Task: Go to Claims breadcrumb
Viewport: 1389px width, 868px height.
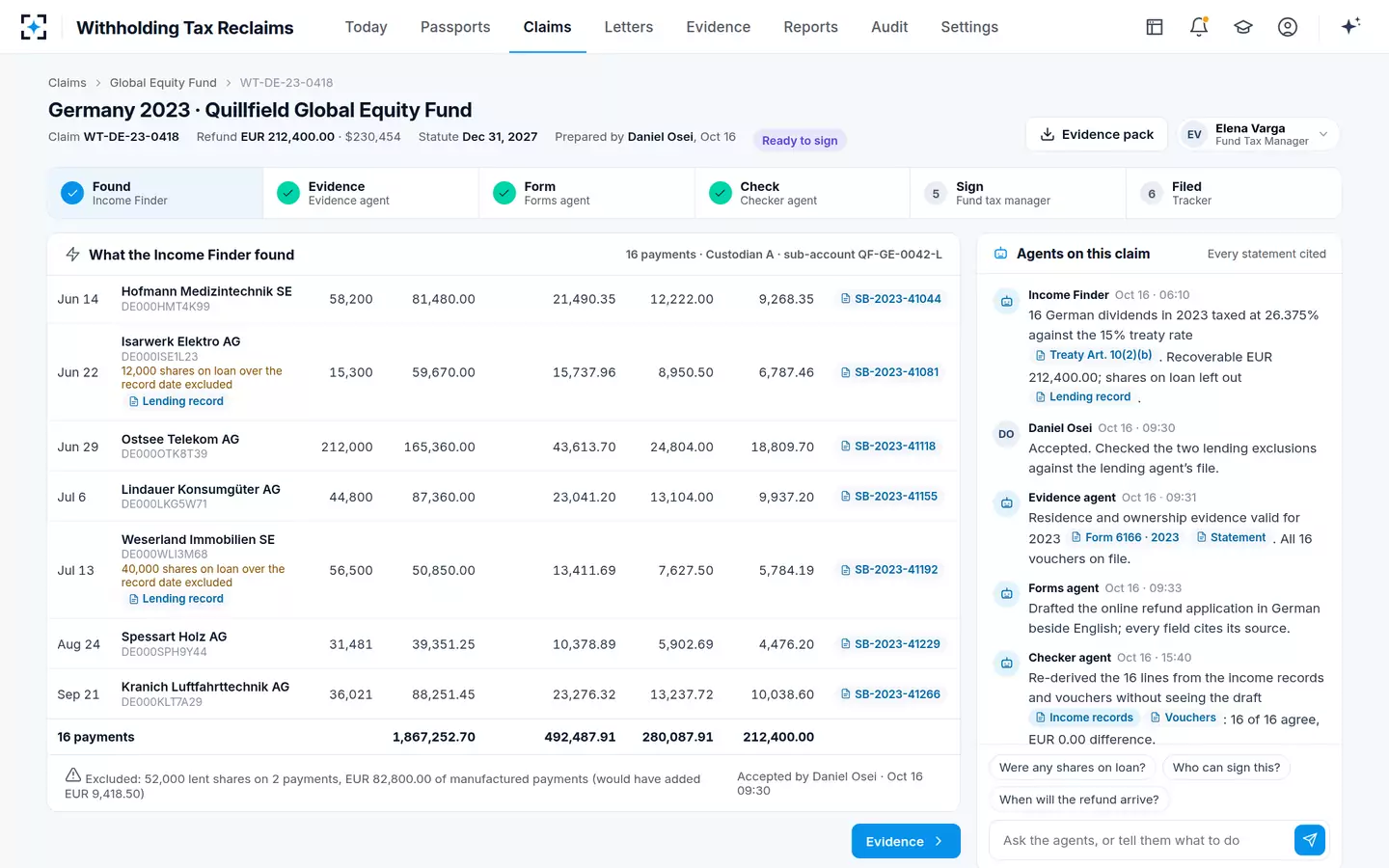Action: click(68, 83)
